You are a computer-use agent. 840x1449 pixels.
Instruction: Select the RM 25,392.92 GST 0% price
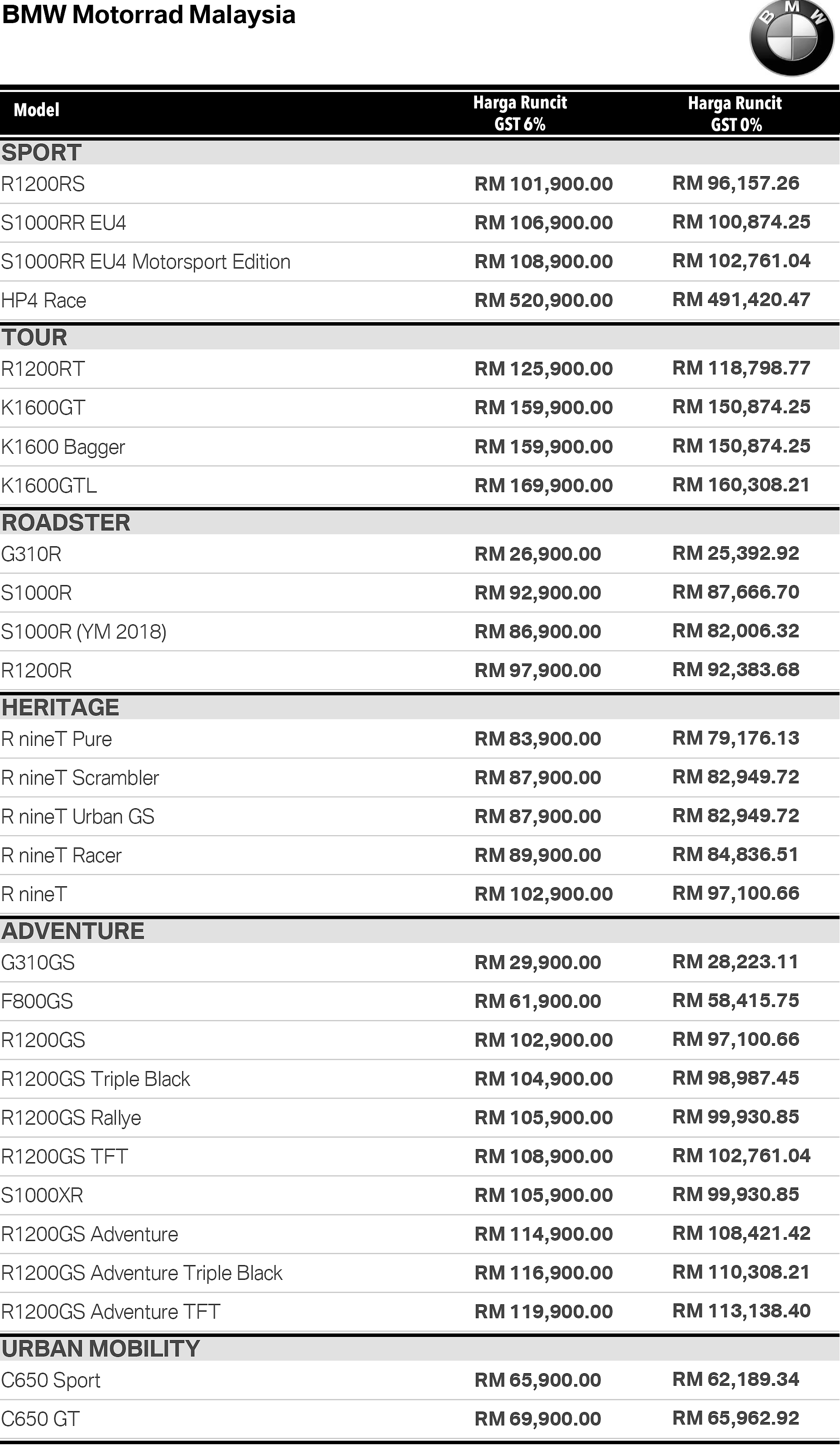(735, 553)
